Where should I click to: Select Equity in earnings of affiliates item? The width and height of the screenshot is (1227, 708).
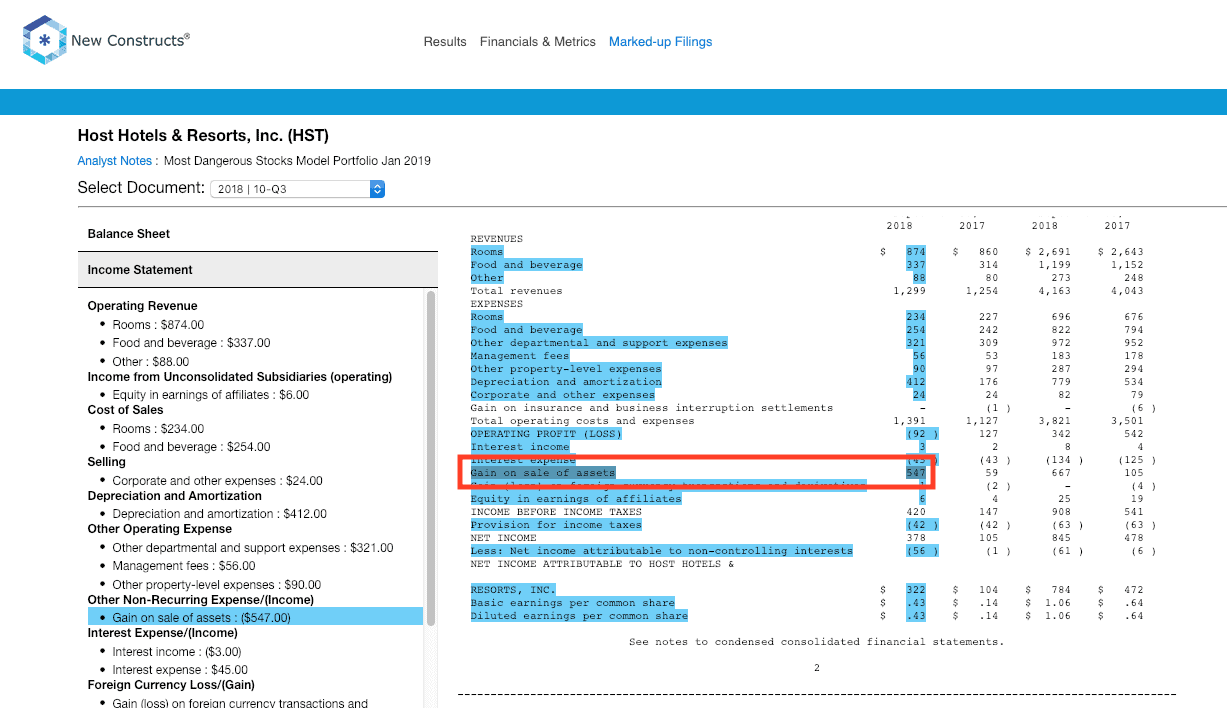coord(211,395)
